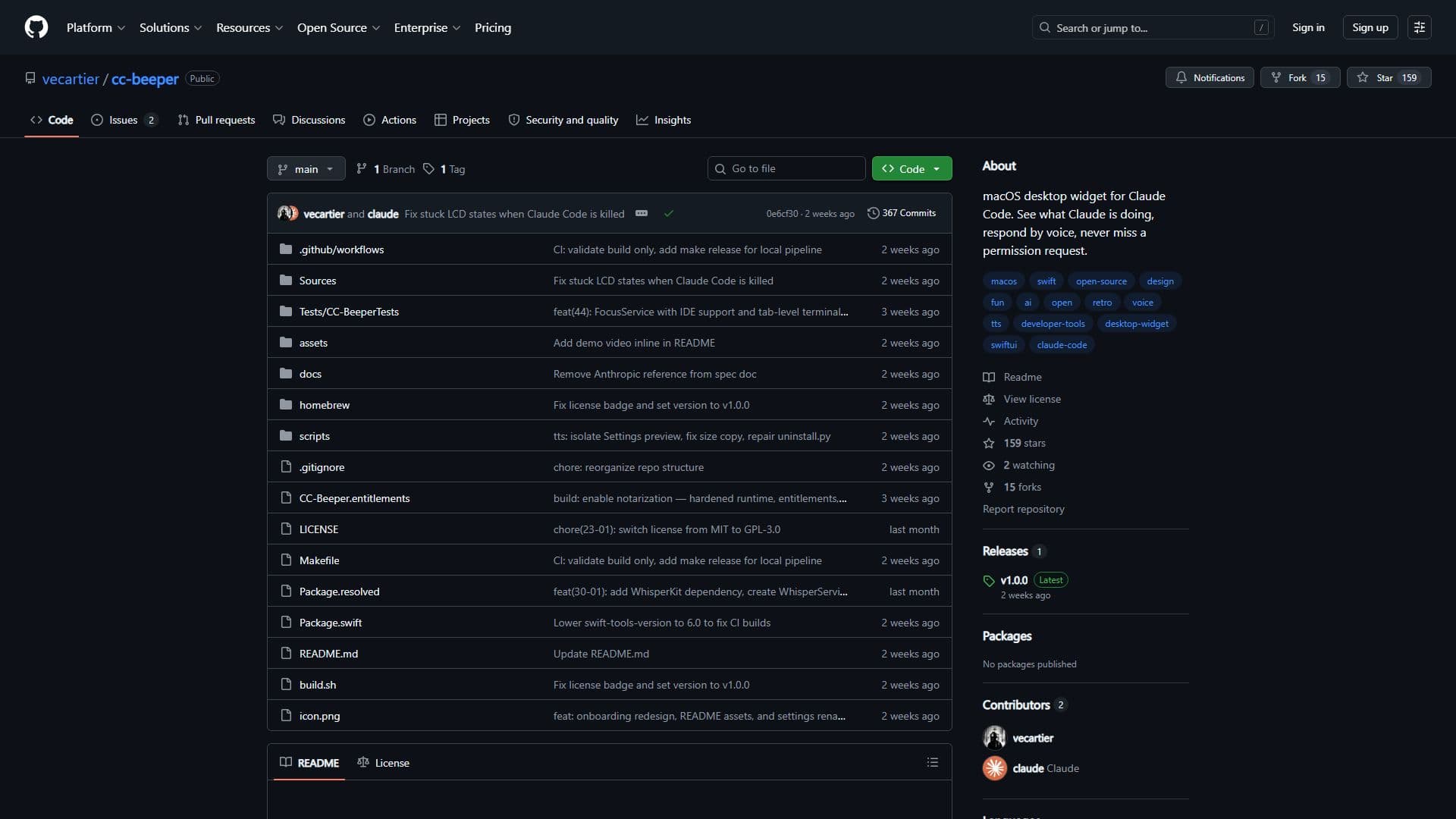Click vecartier contributor avatar
The height and width of the screenshot is (819, 1456).
(x=994, y=737)
